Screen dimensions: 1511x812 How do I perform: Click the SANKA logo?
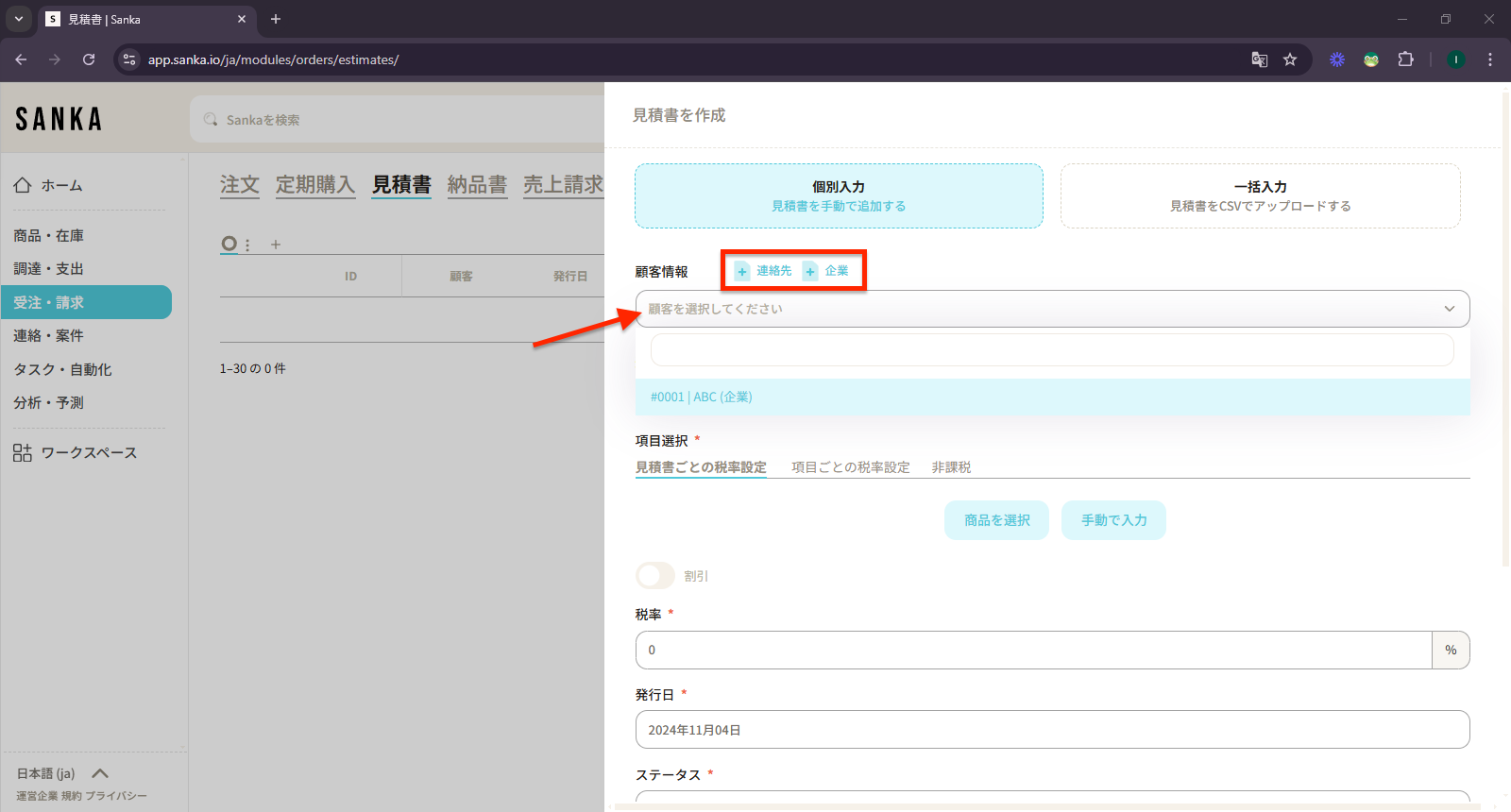[x=59, y=119]
